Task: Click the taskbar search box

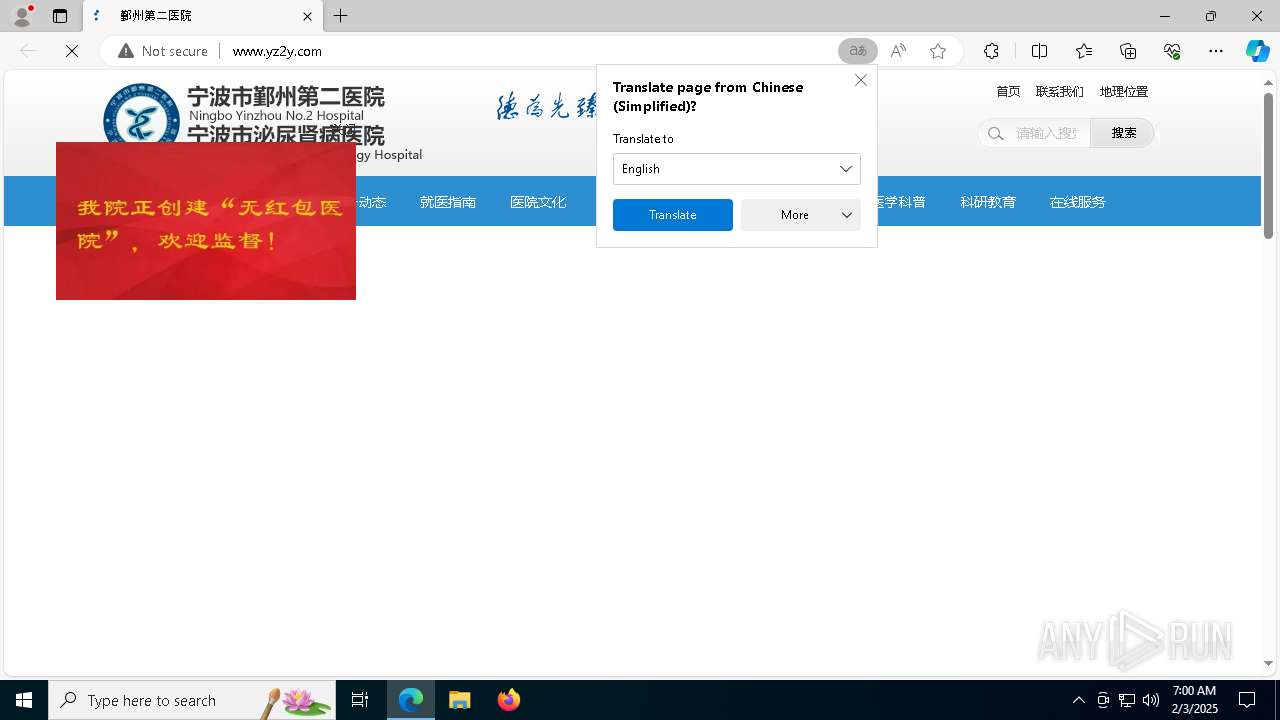Action: 192,700
